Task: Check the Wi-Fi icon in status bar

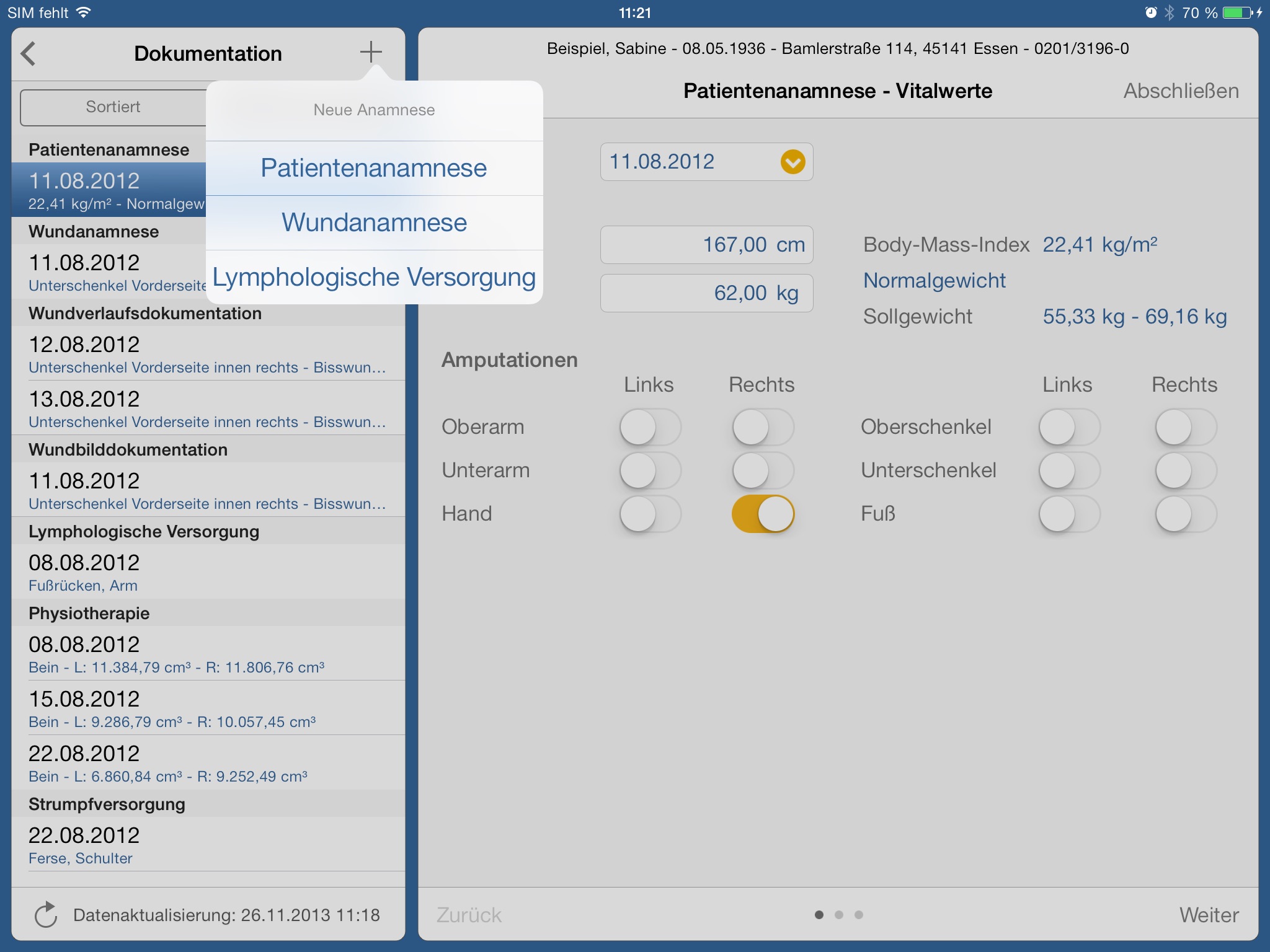Action: coord(83,12)
